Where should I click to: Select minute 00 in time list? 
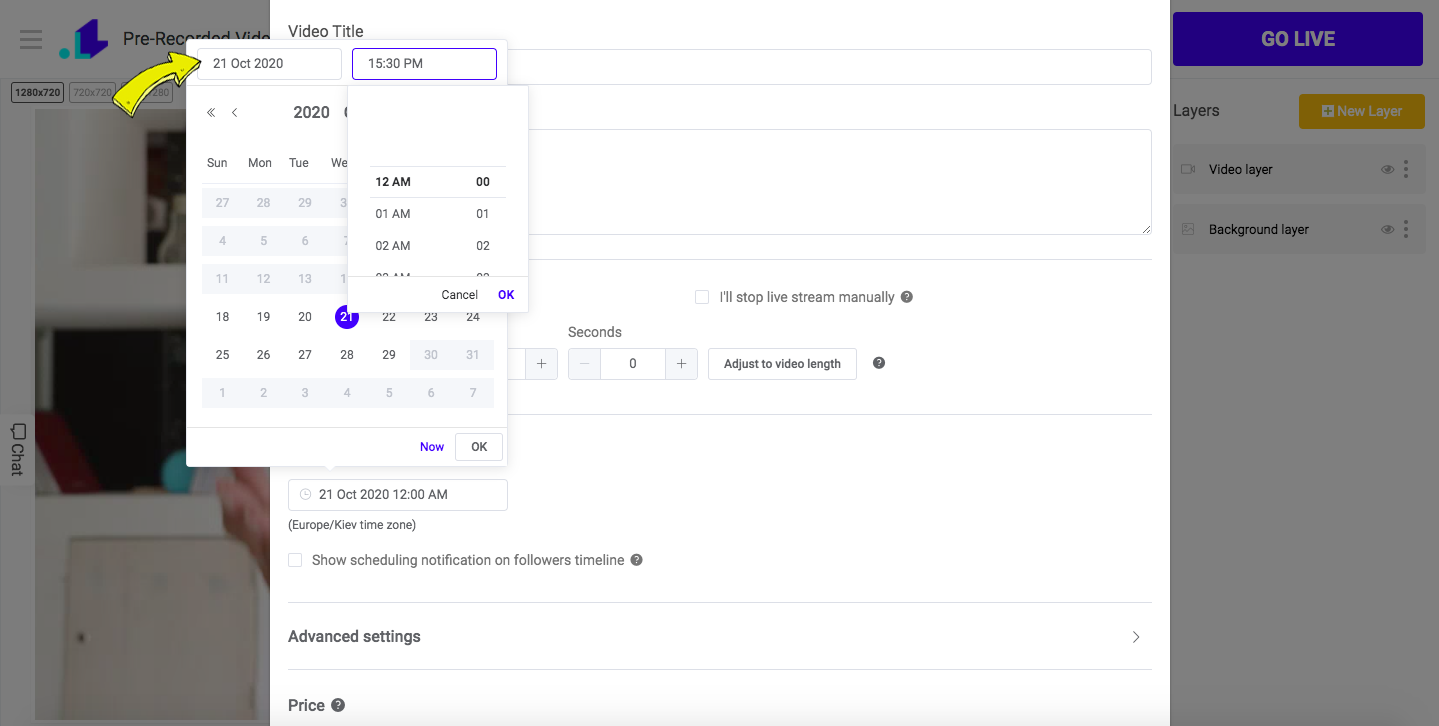coord(483,182)
